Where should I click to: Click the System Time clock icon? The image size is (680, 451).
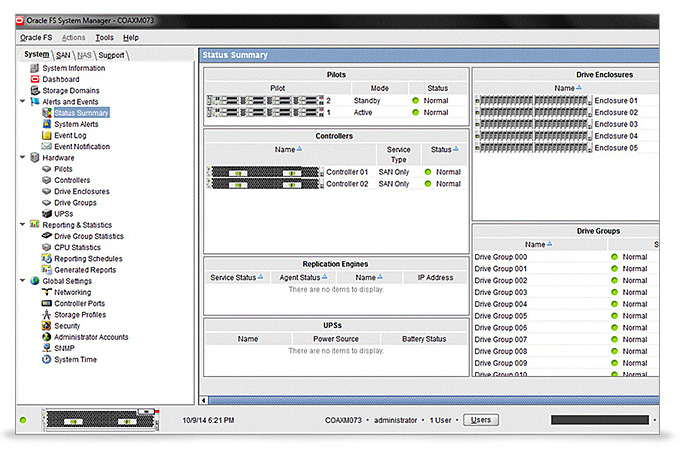pos(47,359)
